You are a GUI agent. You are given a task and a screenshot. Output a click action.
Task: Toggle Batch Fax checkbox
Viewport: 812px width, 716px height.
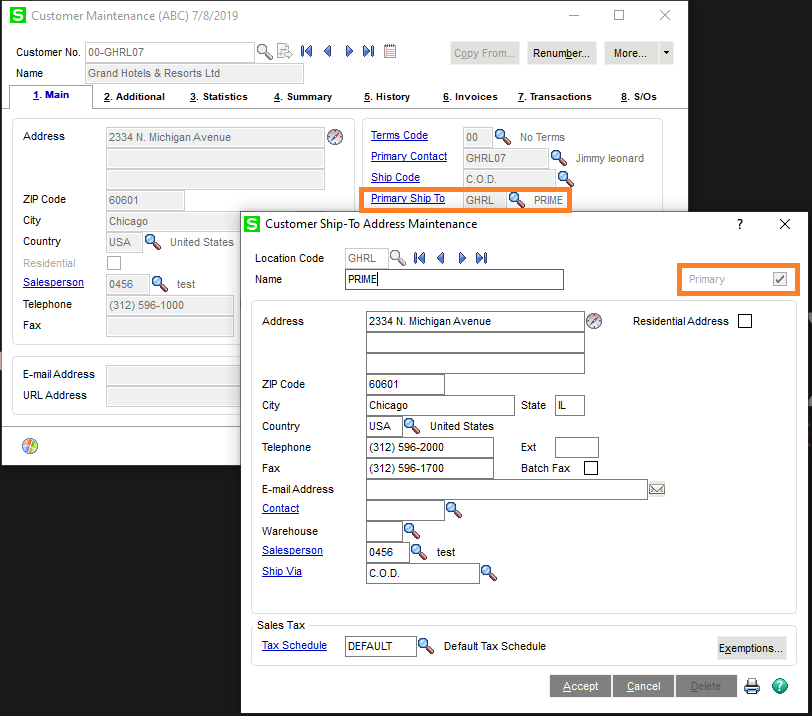[591, 468]
